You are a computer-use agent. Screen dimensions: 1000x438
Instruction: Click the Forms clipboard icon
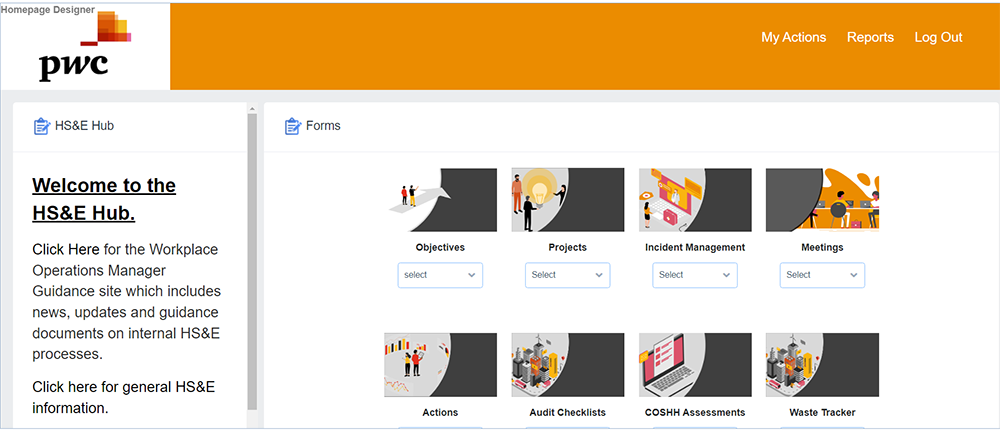click(x=293, y=126)
